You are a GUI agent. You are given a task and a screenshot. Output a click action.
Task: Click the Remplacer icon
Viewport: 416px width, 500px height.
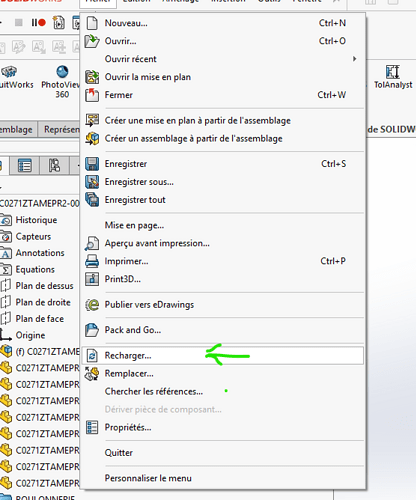click(x=92, y=374)
